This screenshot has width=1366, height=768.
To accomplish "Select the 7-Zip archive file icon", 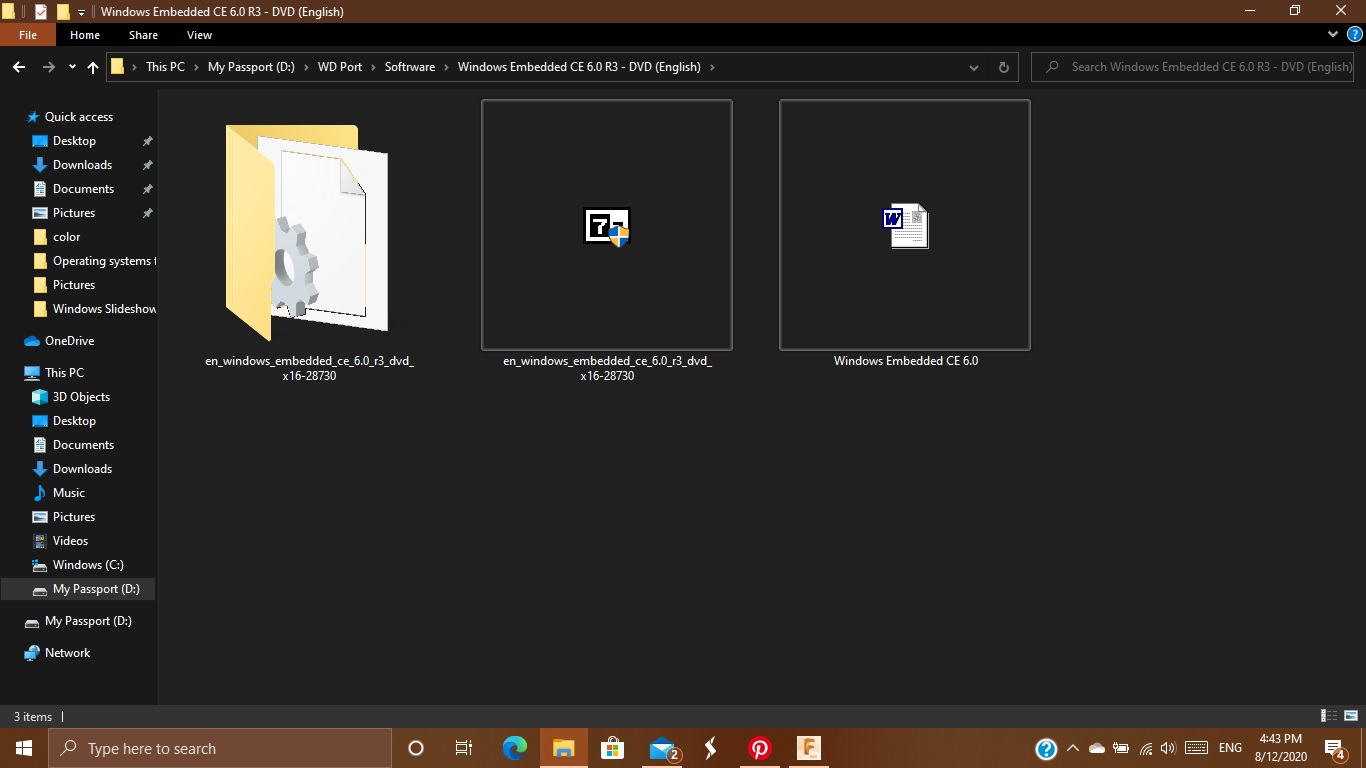I will pos(607,226).
